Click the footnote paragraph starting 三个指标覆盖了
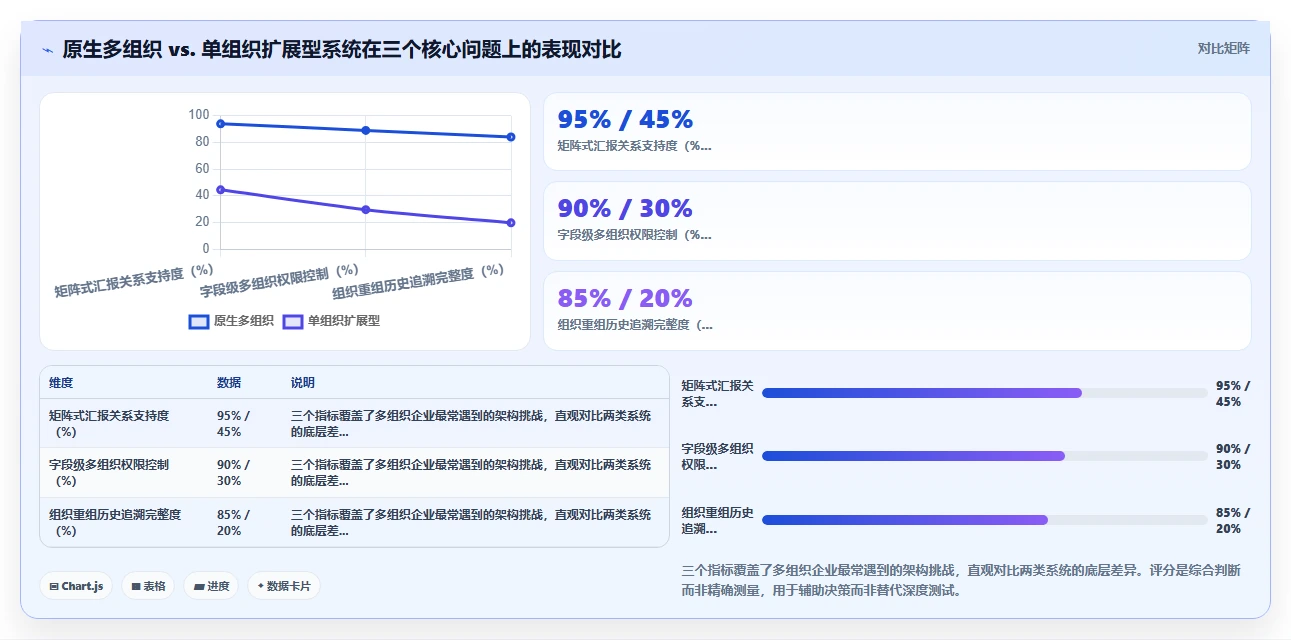 pyautogui.click(x=961, y=580)
